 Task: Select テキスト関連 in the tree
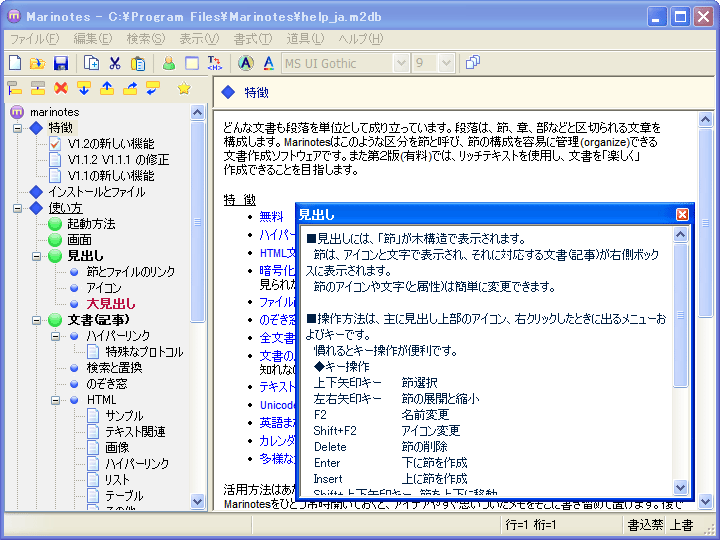coord(135,432)
